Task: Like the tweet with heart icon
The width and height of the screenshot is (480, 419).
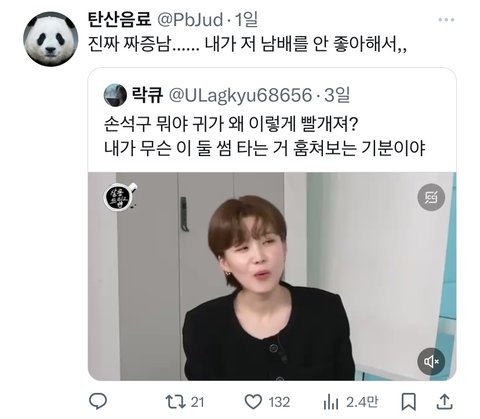Action: click(253, 402)
